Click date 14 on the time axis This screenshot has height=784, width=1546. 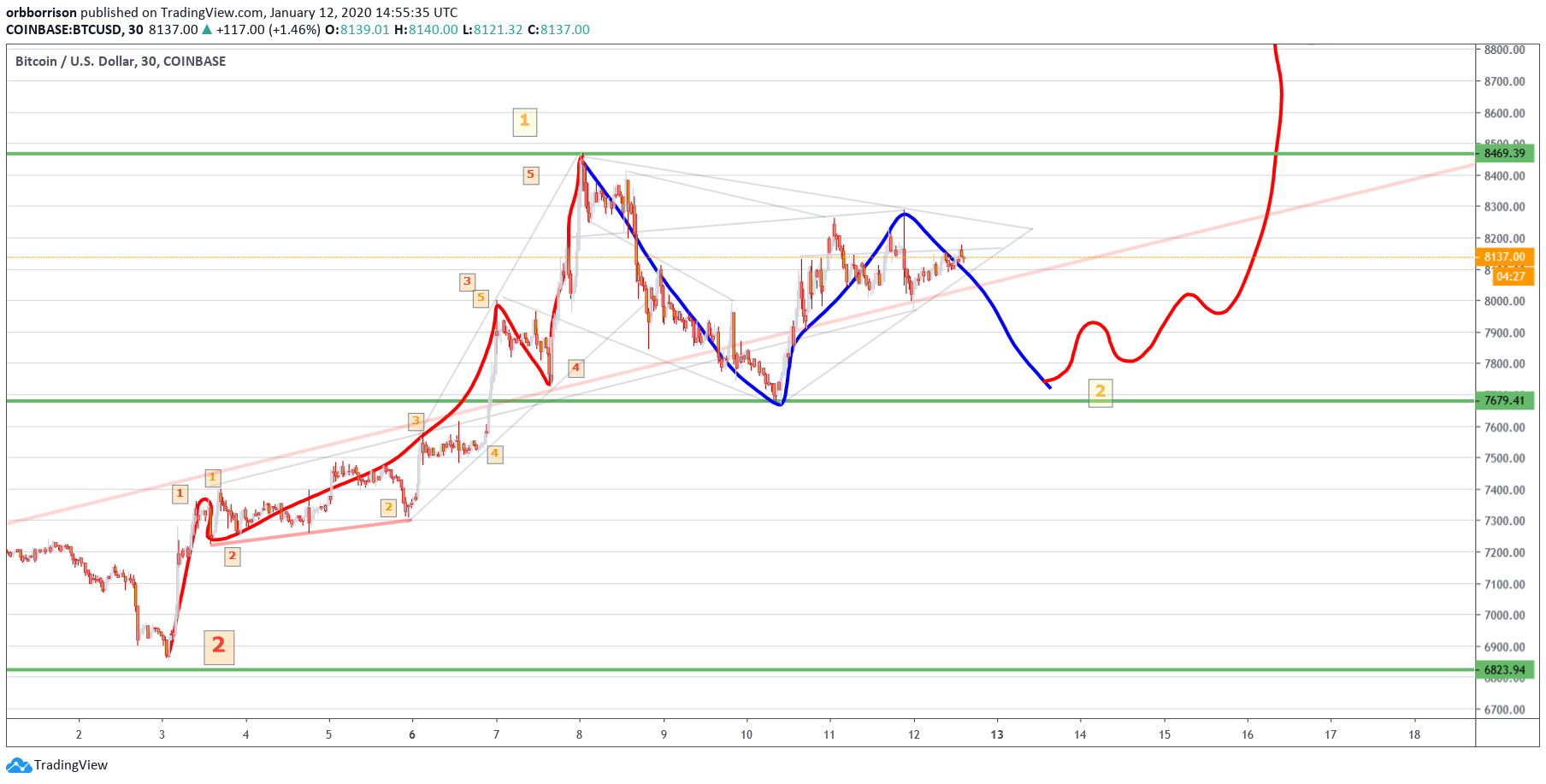tap(1081, 734)
